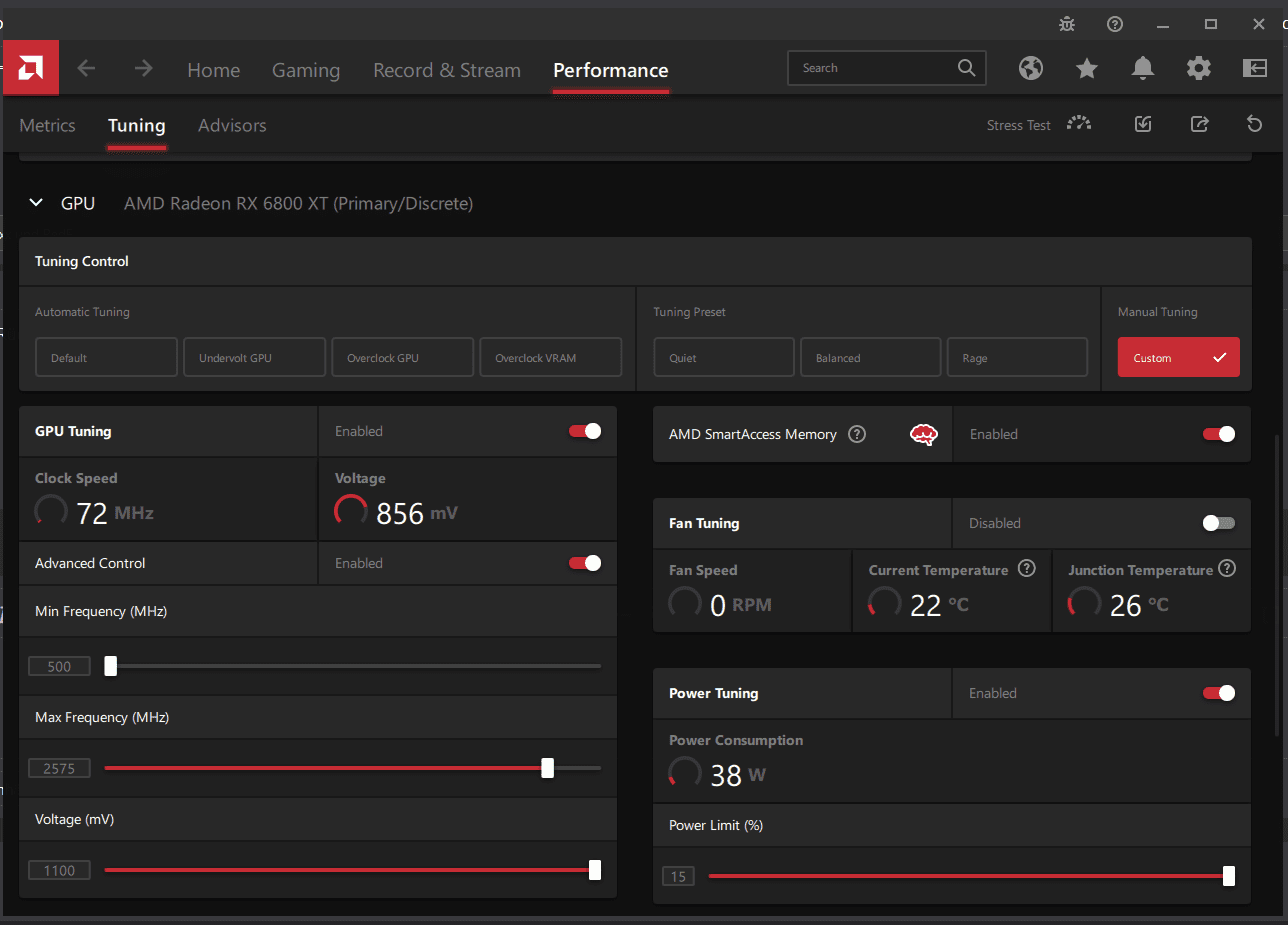The width and height of the screenshot is (1288, 925).
Task: Go forward with the right arrow
Action: pos(144,68)
